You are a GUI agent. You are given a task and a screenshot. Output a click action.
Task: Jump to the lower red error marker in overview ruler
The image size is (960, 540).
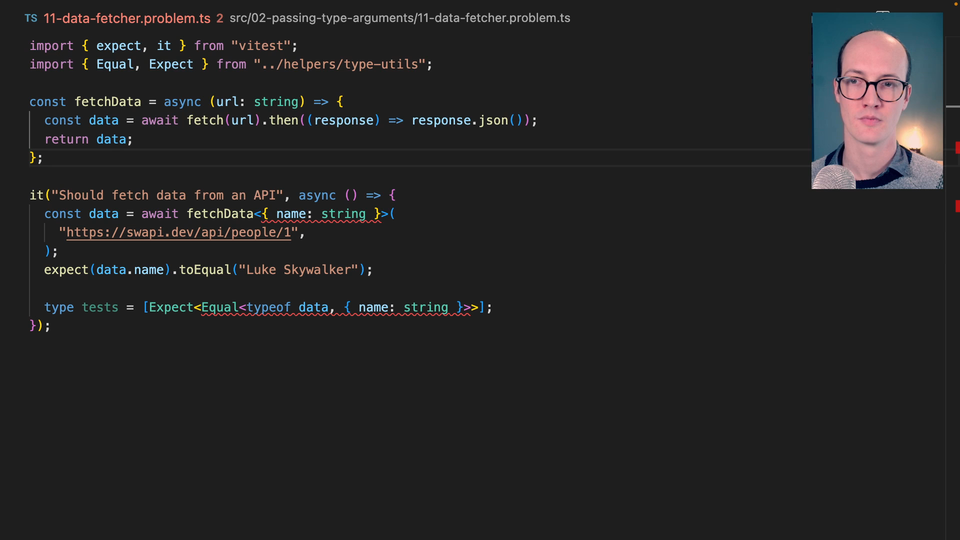[957, 206]
